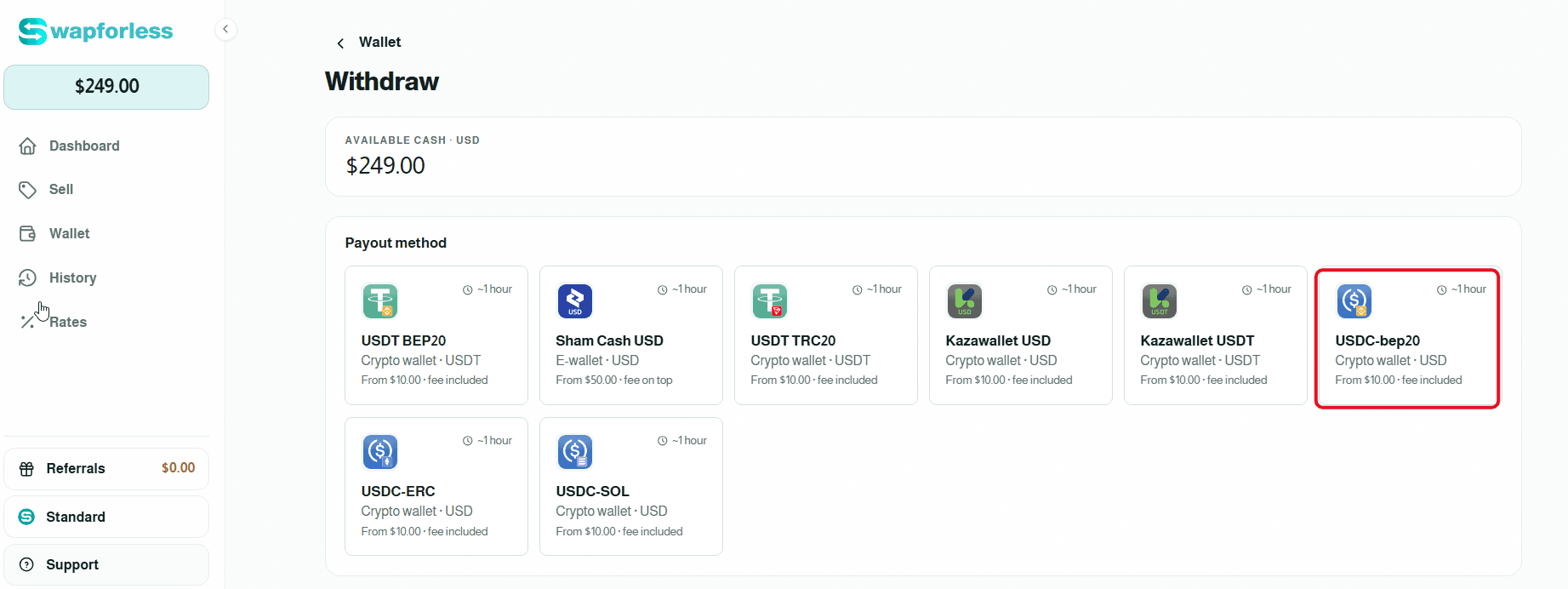Open the Support button
Screen dimensions: 1568x589
click(x=106, y=565)
